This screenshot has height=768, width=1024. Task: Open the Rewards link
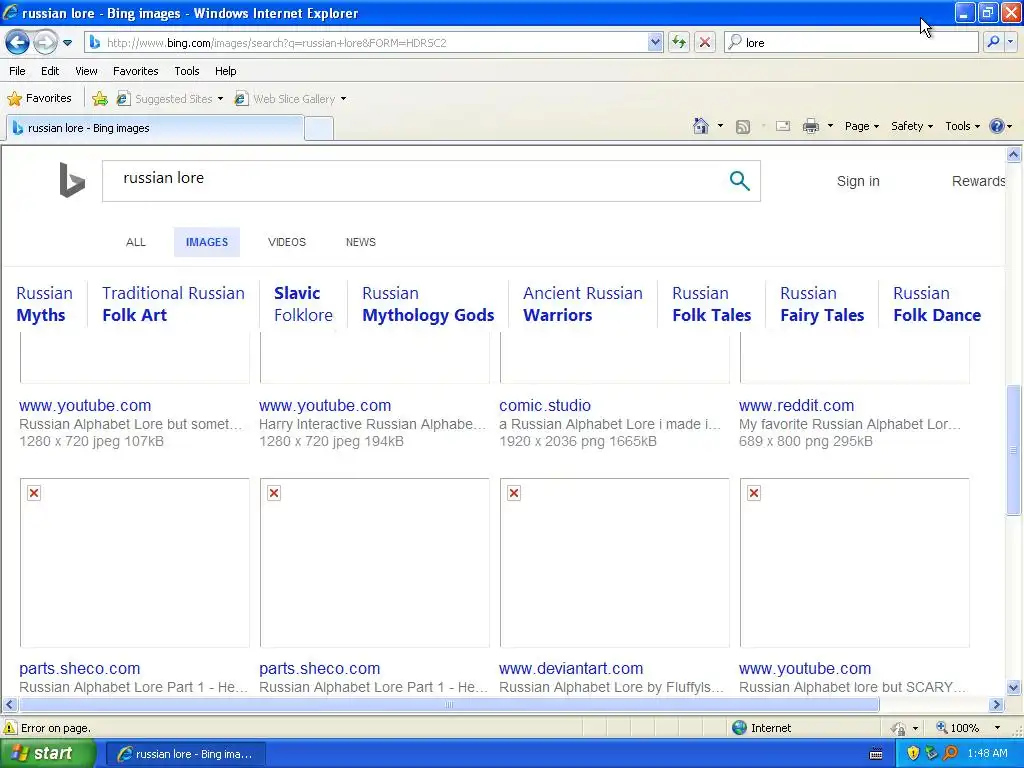pyautogui.click(x=978, y=182)
